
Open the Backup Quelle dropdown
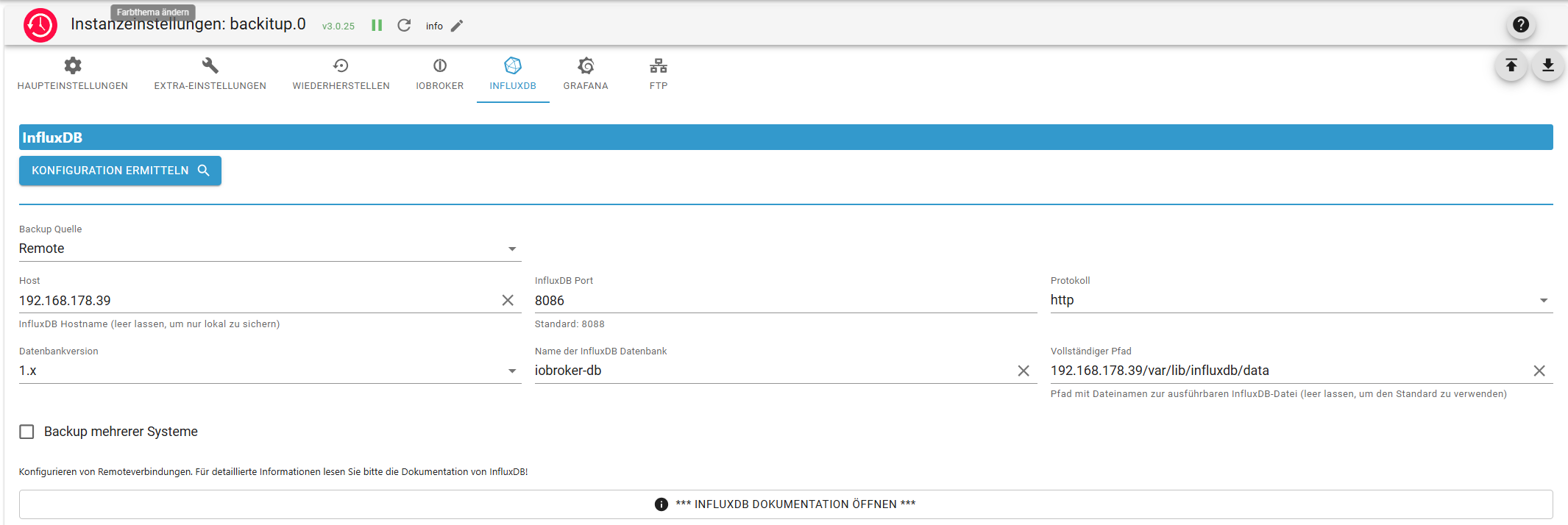click(270, 249)
